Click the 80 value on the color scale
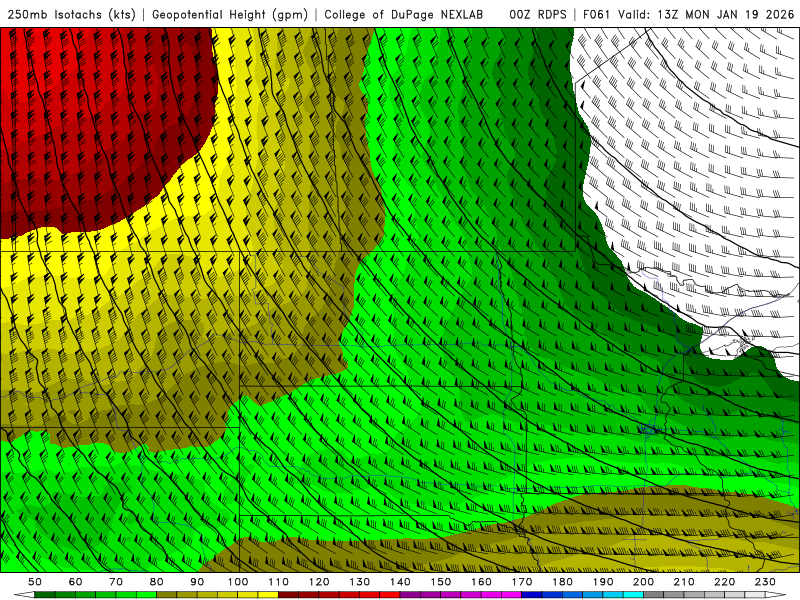The width and height of the screenshot is (800, 600). click(x=157, y=582)
